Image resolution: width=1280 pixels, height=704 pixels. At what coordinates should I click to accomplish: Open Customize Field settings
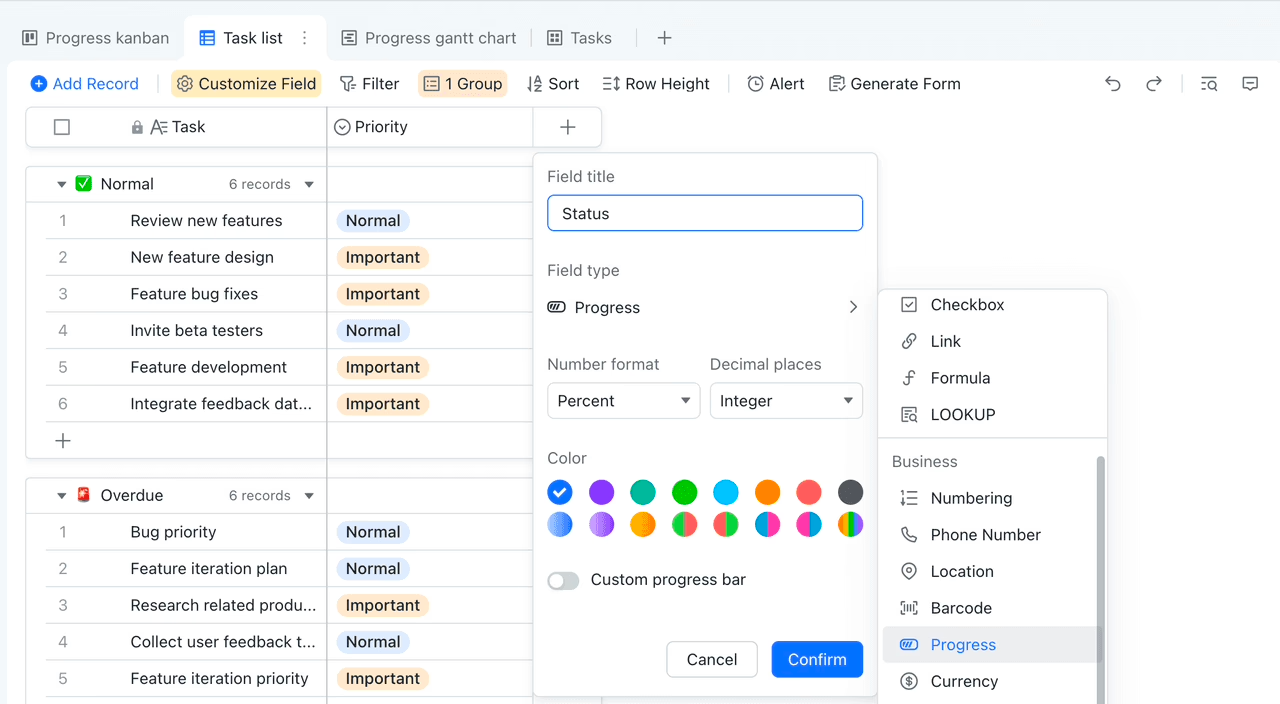[246, 84]
